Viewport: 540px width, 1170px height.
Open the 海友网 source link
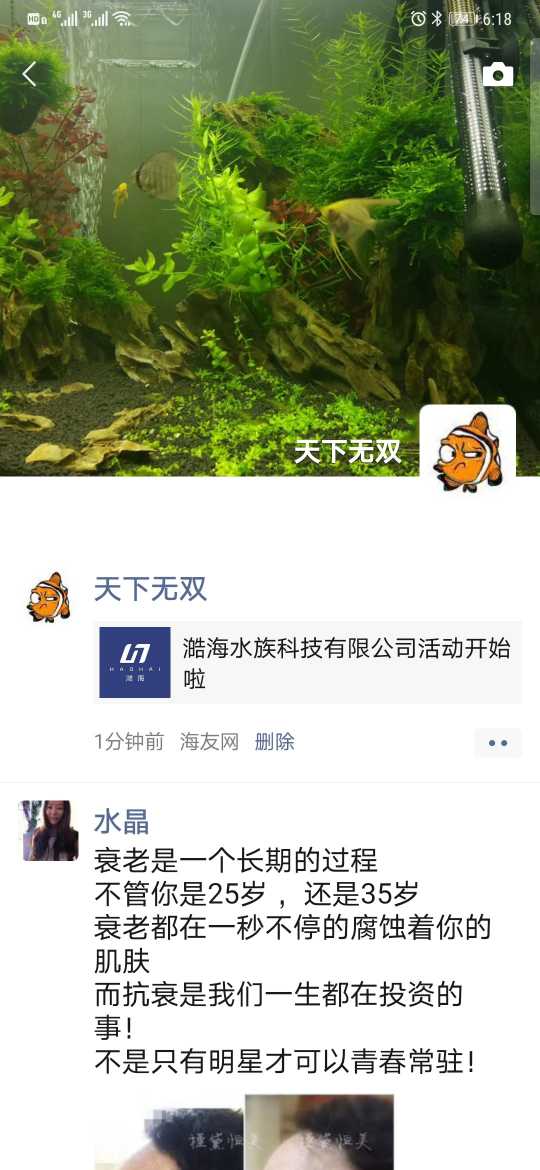point(210,742)
